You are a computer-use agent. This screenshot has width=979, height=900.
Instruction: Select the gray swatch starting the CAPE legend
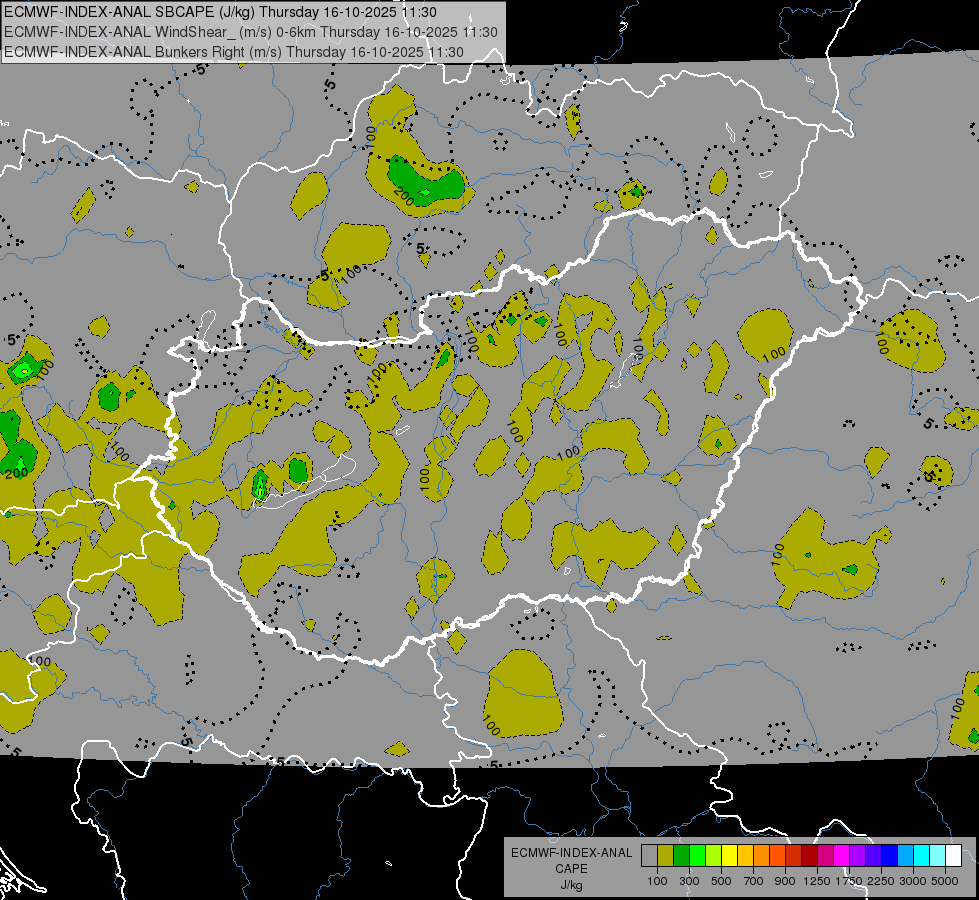point(649,855)
